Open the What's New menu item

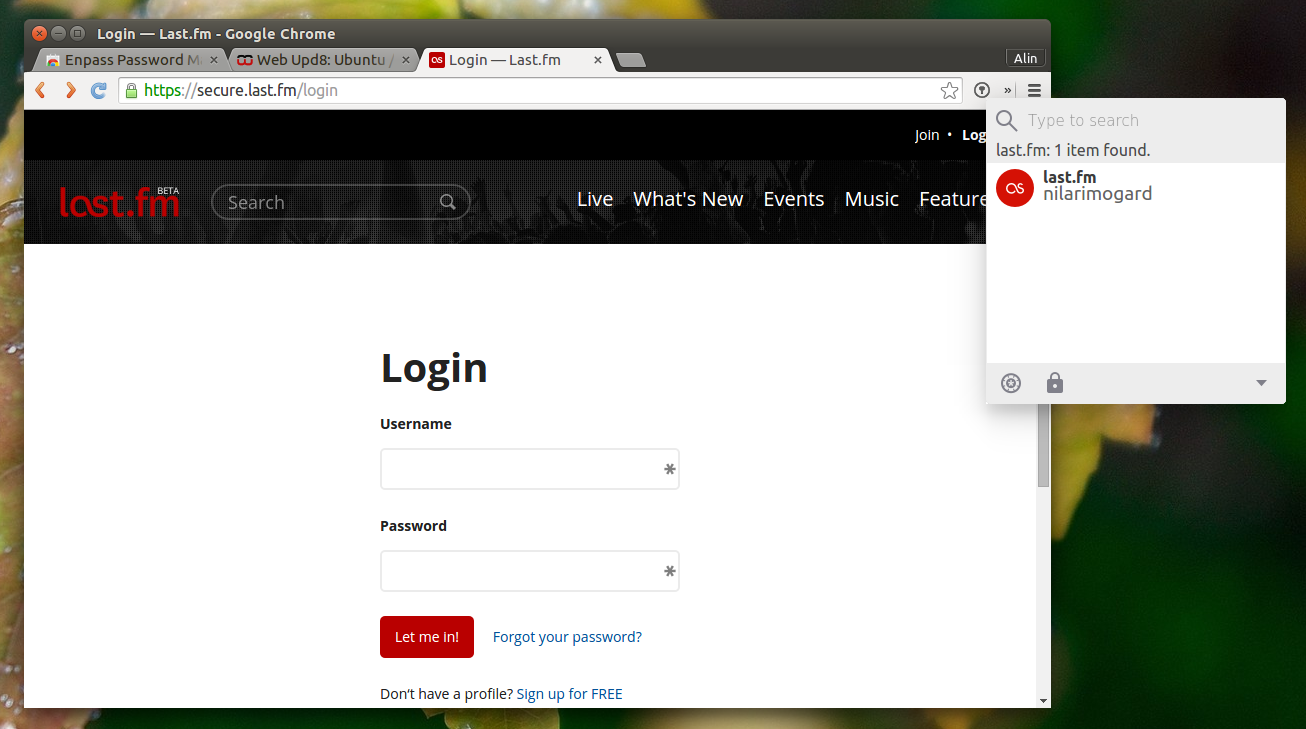tap(688, 199)
